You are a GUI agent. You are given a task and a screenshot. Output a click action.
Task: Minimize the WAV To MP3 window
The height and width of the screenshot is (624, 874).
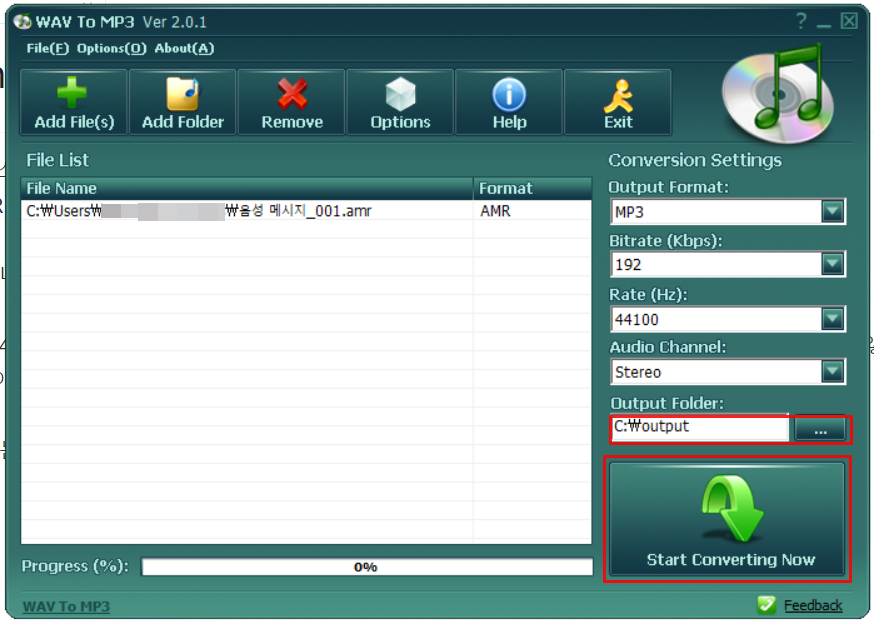(x=824, y=24)
